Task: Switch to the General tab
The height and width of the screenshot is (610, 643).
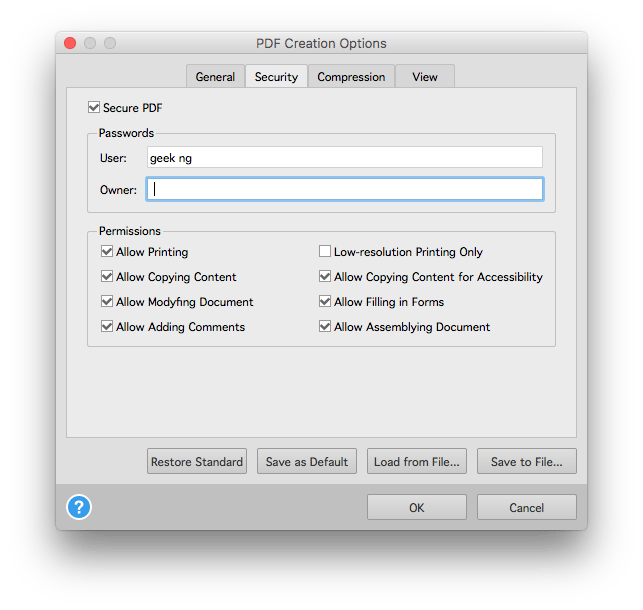Action: pyautogui.click(x=215, y=77)
